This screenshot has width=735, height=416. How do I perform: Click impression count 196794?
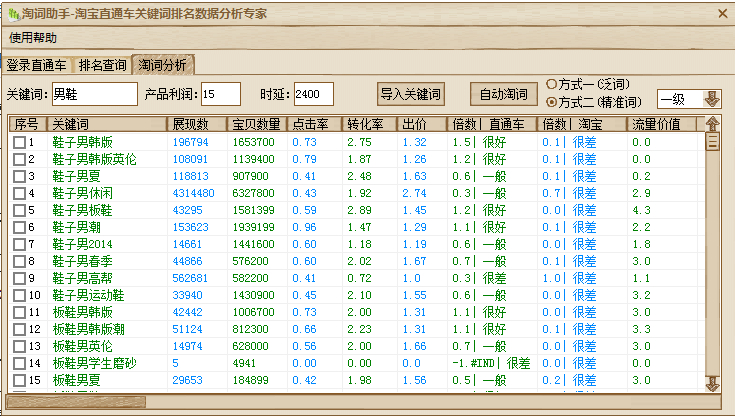point(190,142)
